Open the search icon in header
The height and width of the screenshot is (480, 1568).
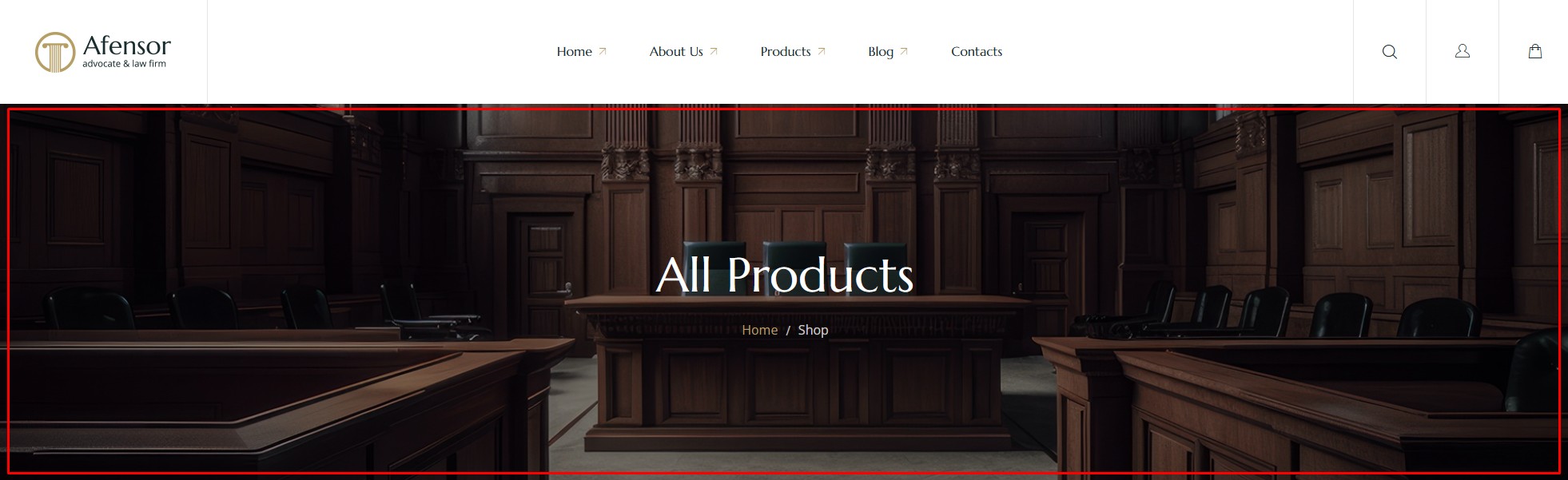tap(1390, 52)
